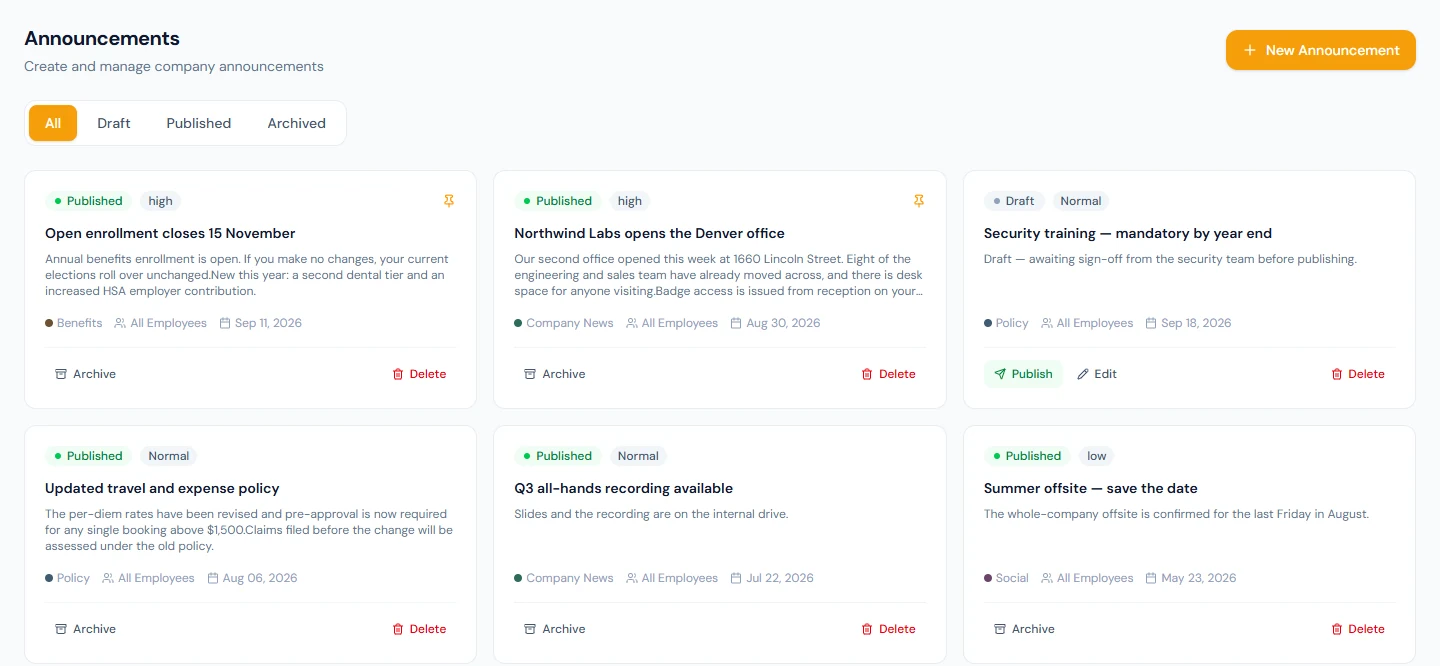
Task: Delete the Summer offsite announcement
Action: pos(1358,629)
